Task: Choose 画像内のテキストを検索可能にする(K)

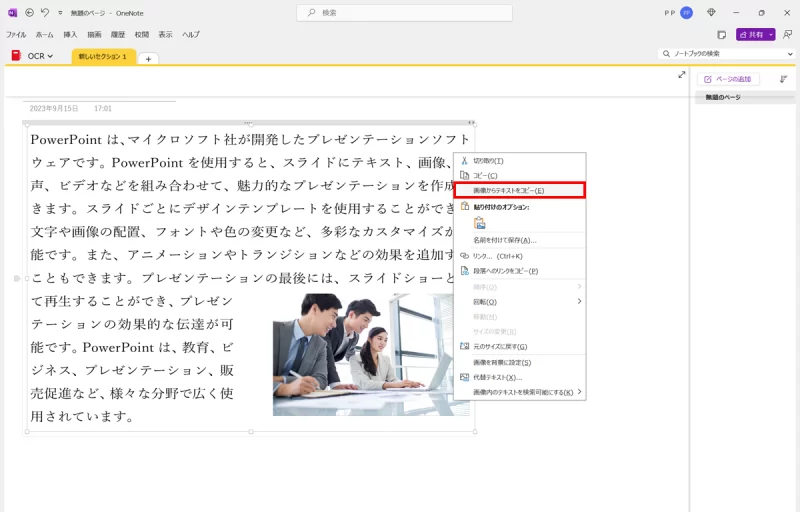Action: tap(519, 392)
